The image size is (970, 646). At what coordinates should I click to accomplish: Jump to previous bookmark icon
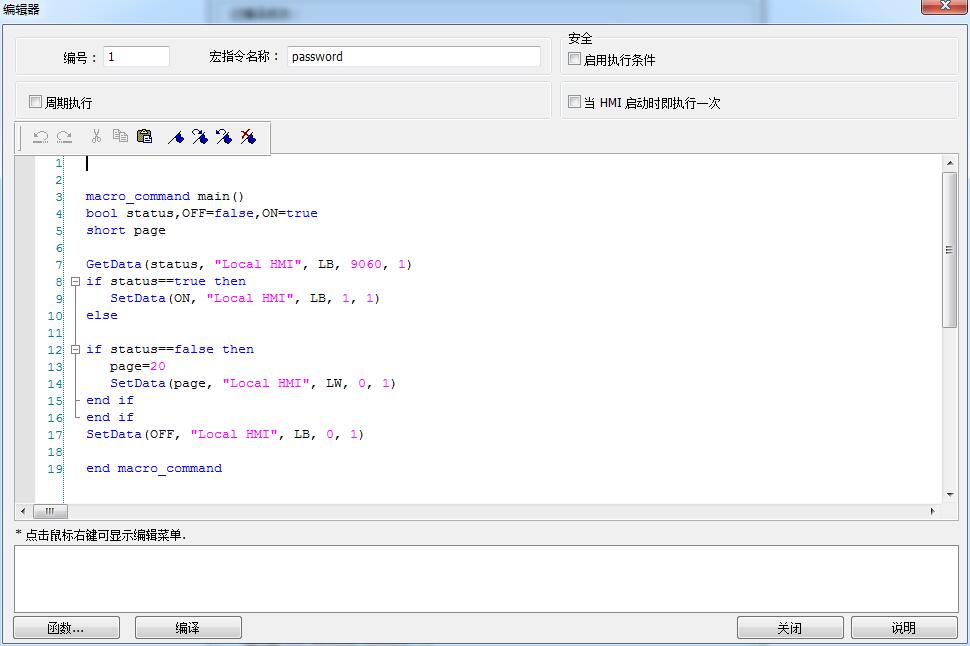point(224,137)
